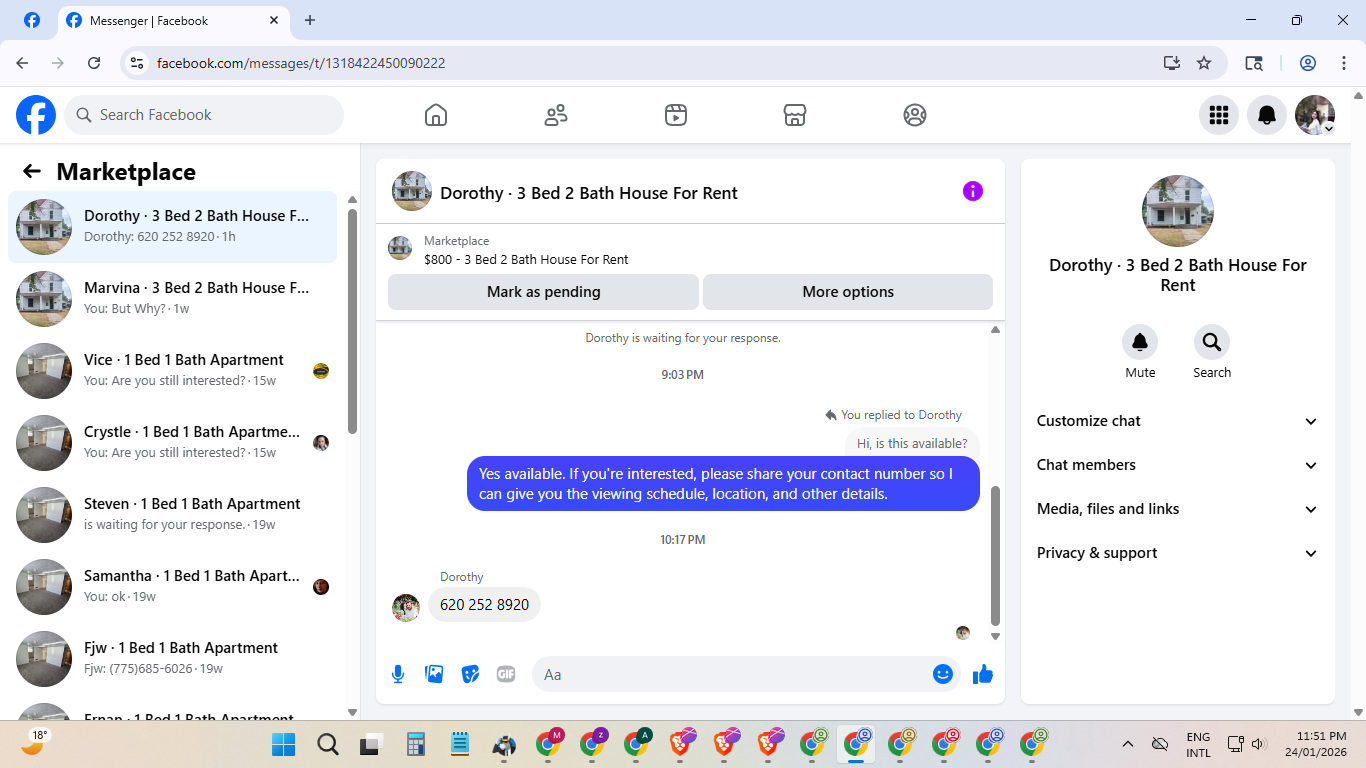Choose a GIF icon
1366x768 pixels.
[x=506, y=674]
